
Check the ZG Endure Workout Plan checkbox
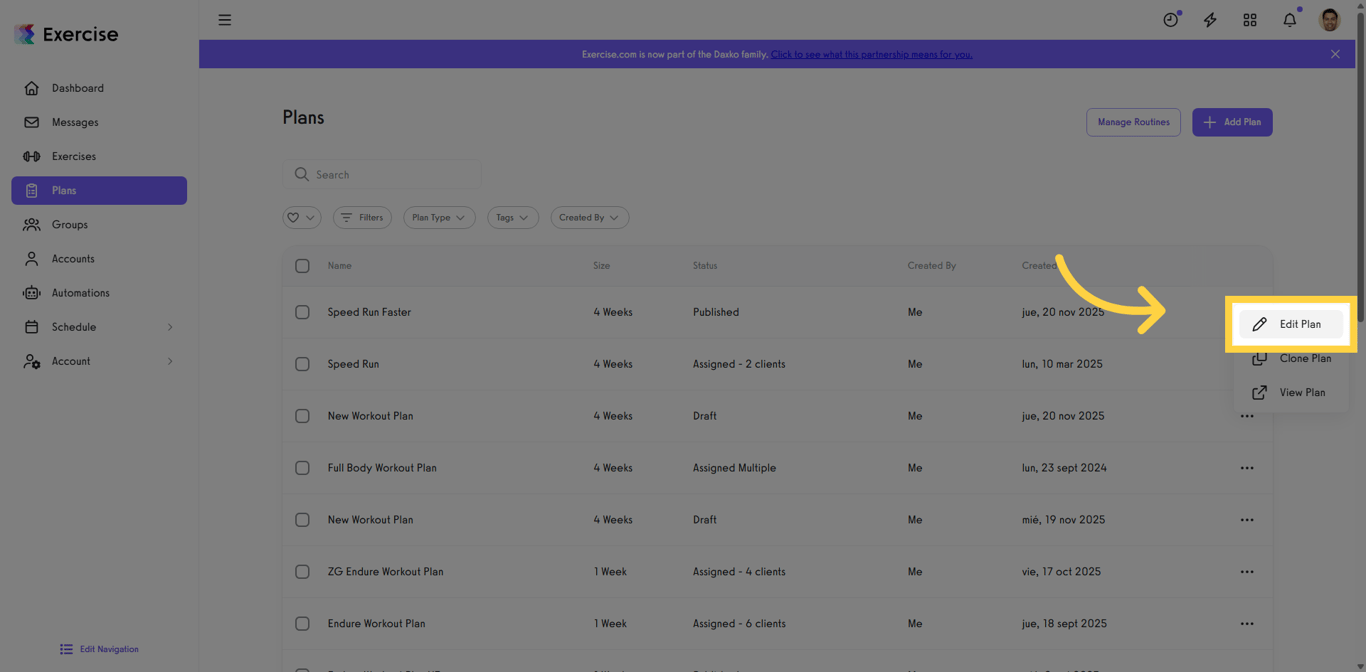pos(302,572)
